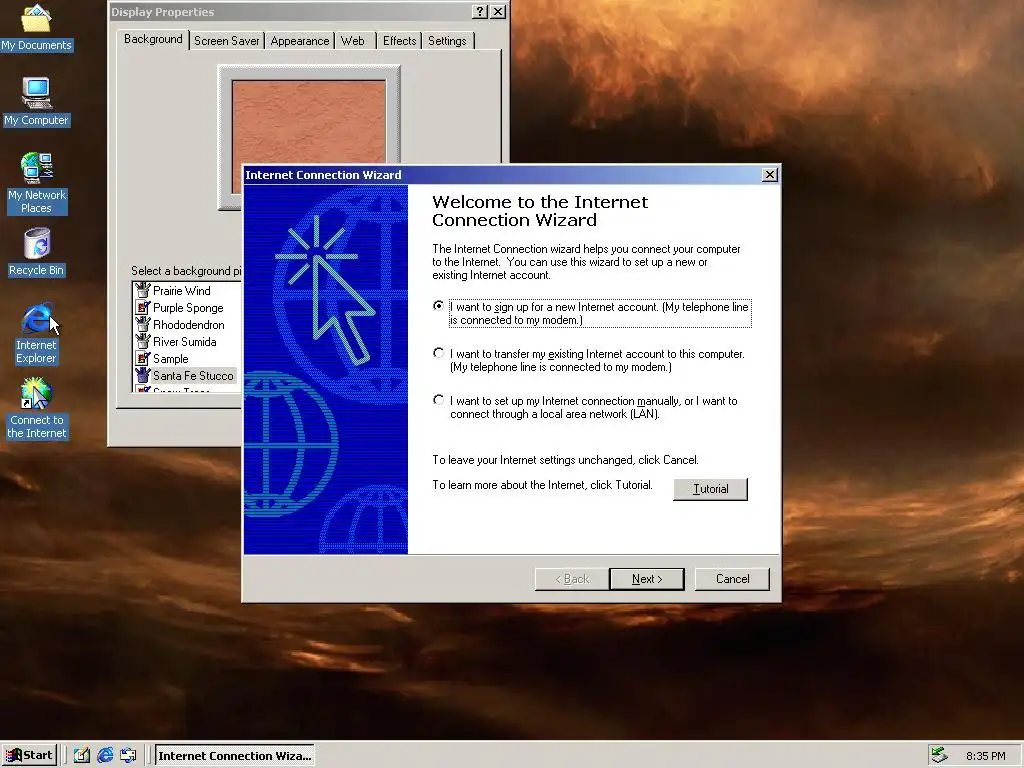The height and width of the screenshot is (768, 1024).
Task: Click the Prairie Wind wallpaper icon
Action: tap(142, 291)
